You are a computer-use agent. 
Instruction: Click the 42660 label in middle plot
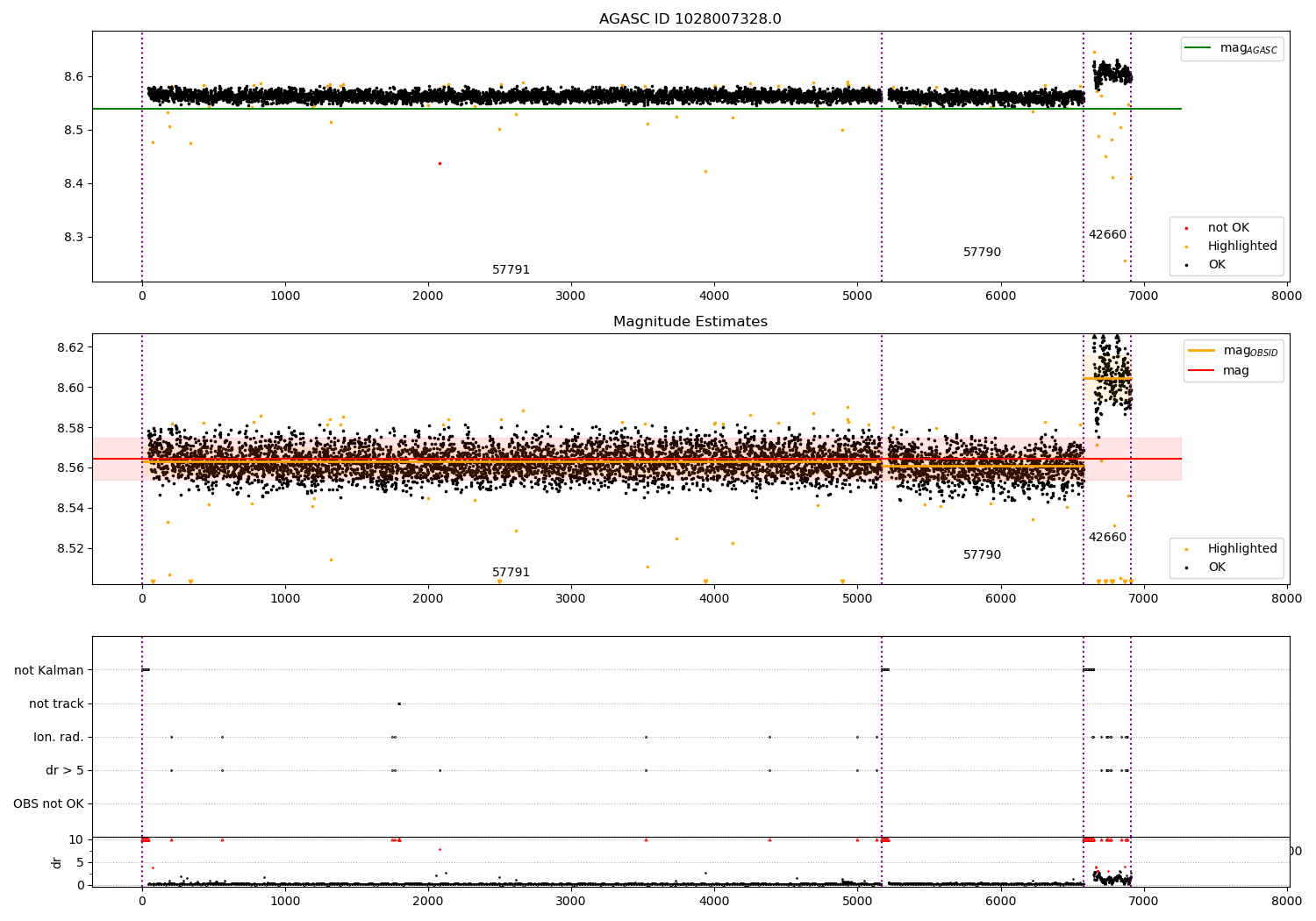(1107, 538)
